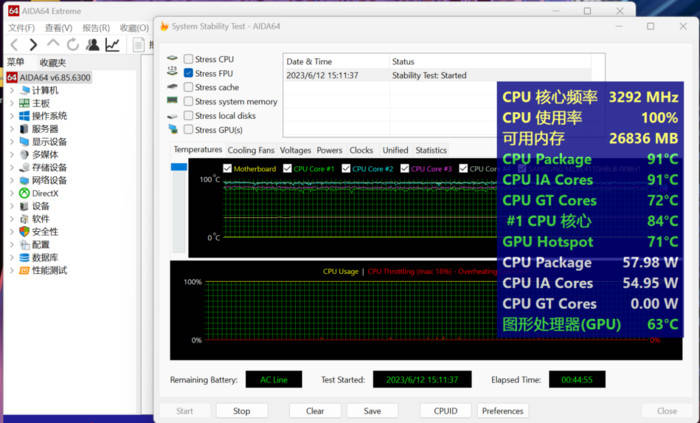
Task: Expand the 操作系统 tree node
Action: pos(12,116)
